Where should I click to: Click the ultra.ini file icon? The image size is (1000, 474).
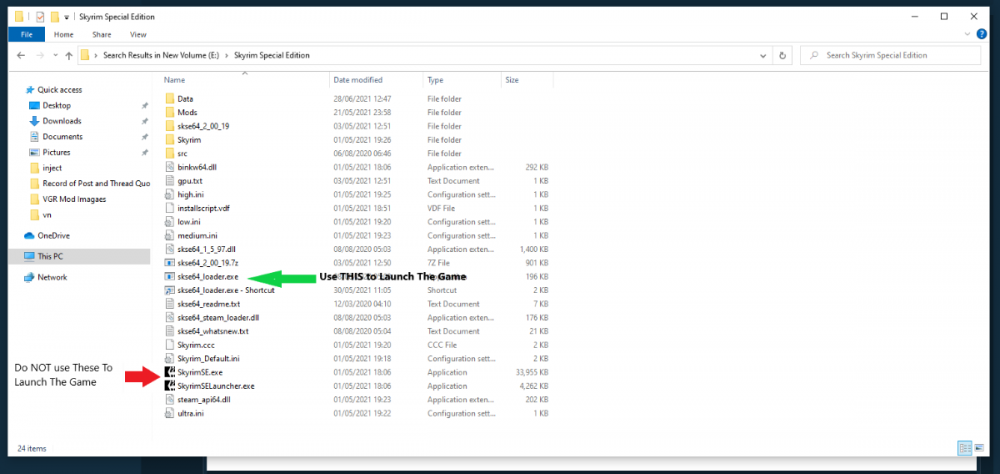click(x=169, y=413)
